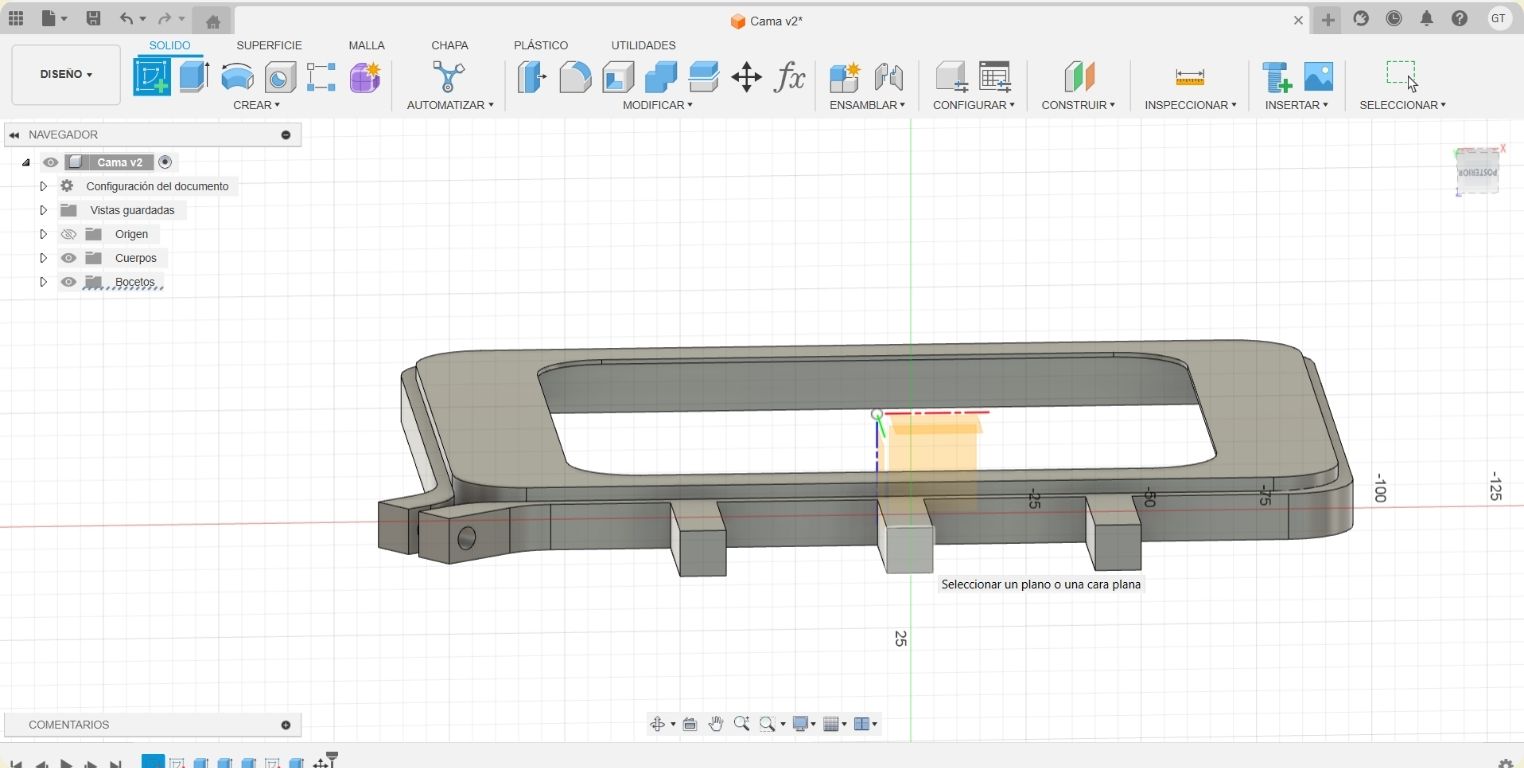Open the AUTOMATIZAR menu label

[450, 105]
